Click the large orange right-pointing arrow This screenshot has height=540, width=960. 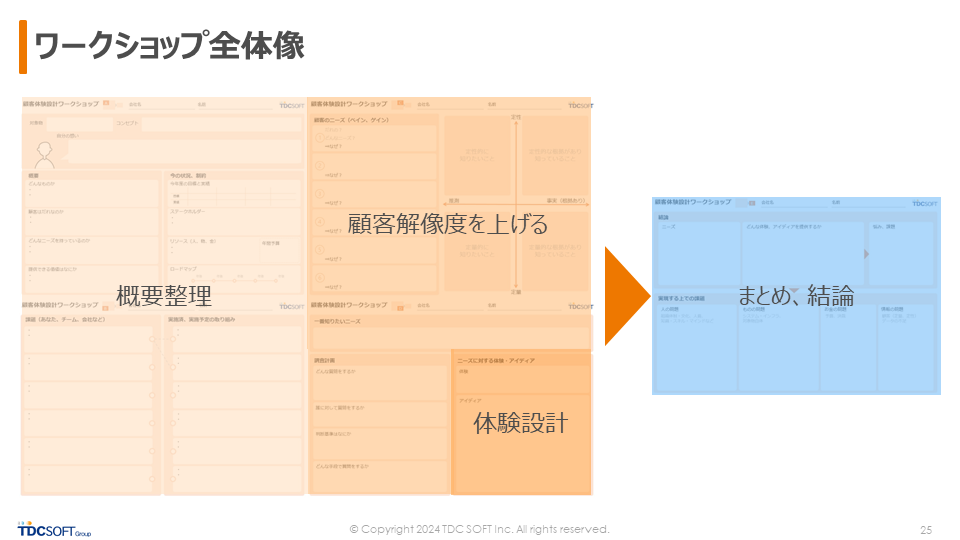[630, 297]
